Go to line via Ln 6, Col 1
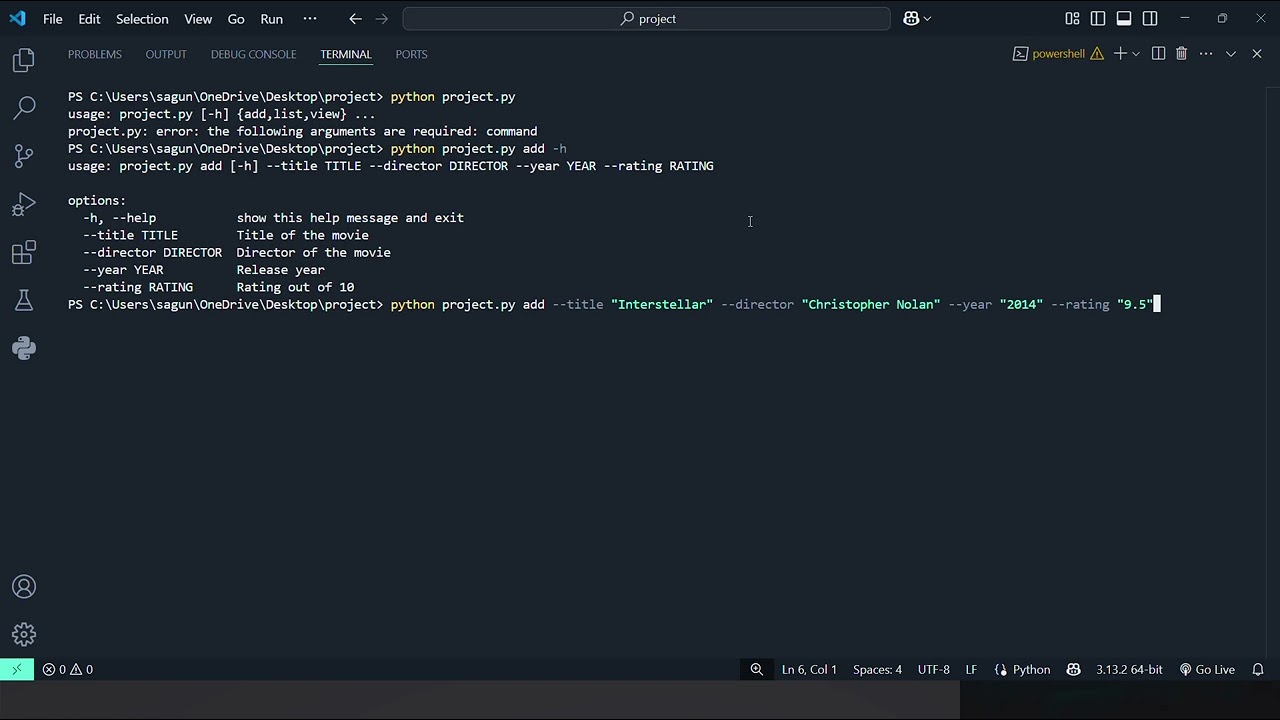The image size is (1280, 720). pos(809,669)
